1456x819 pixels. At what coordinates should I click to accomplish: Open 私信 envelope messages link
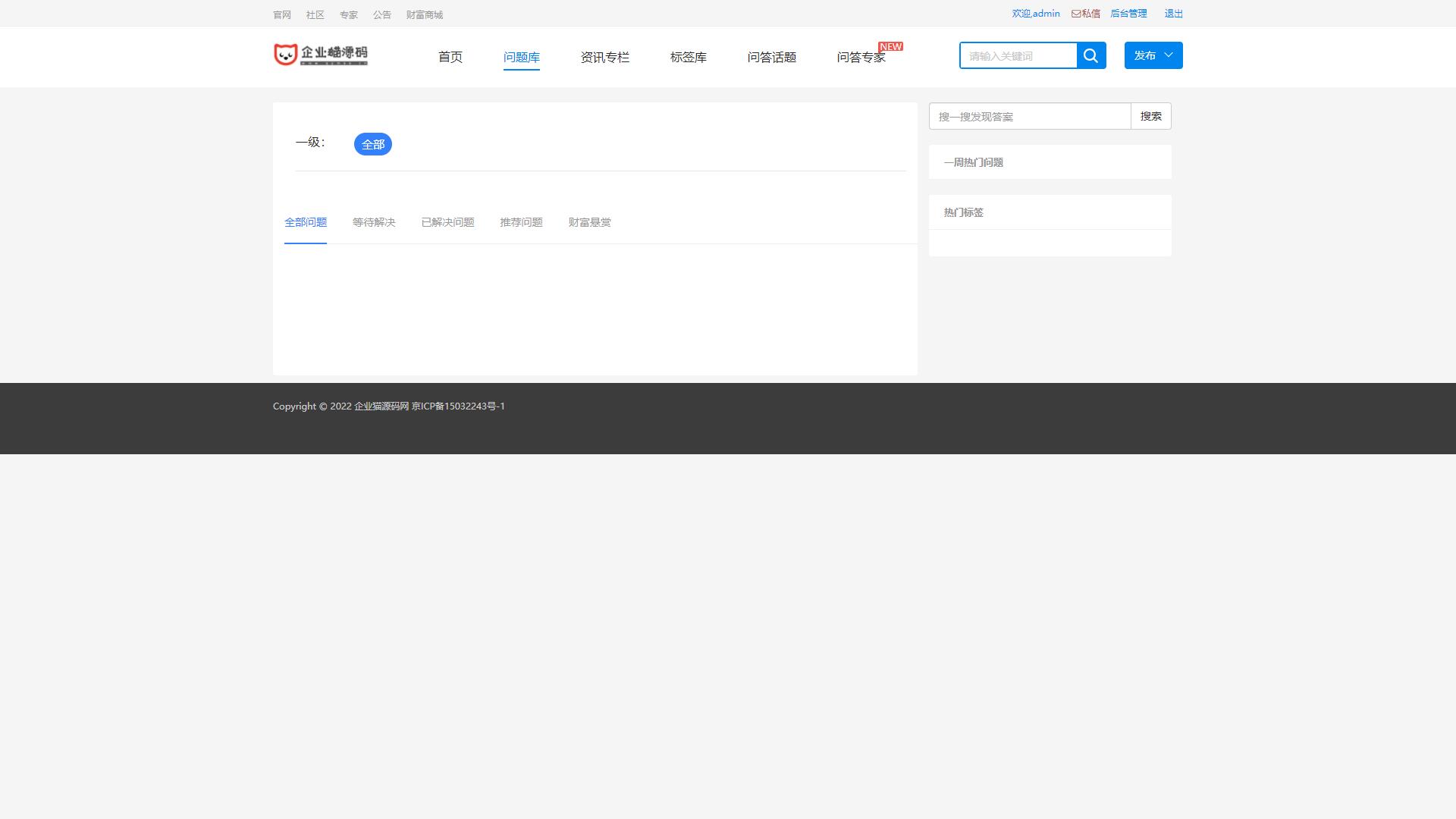pos(1086,14)
